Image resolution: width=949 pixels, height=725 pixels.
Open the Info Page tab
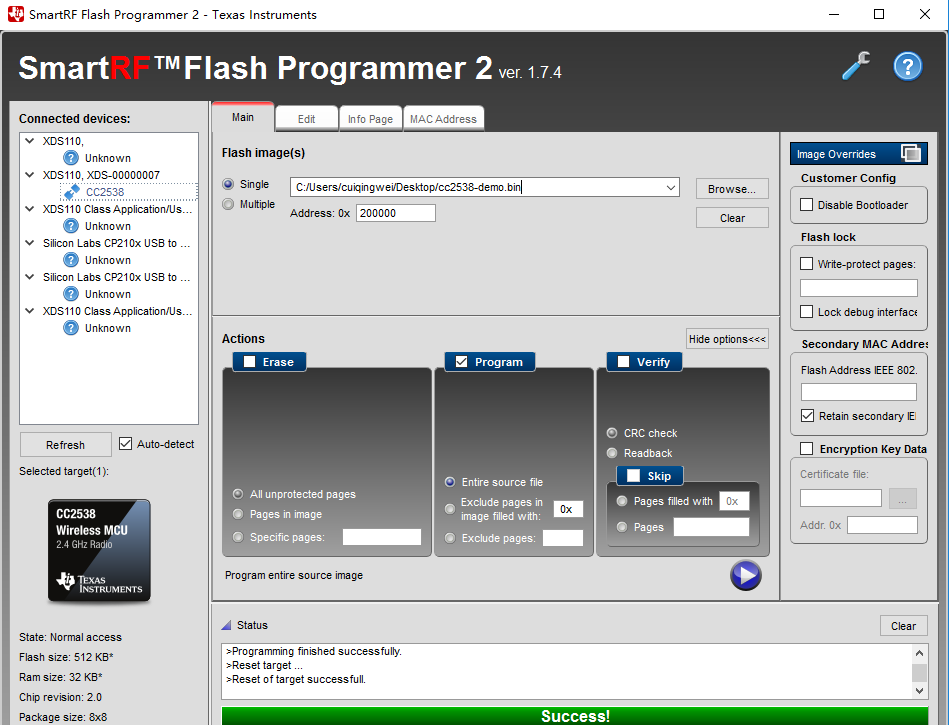click(x=370, y=119)
